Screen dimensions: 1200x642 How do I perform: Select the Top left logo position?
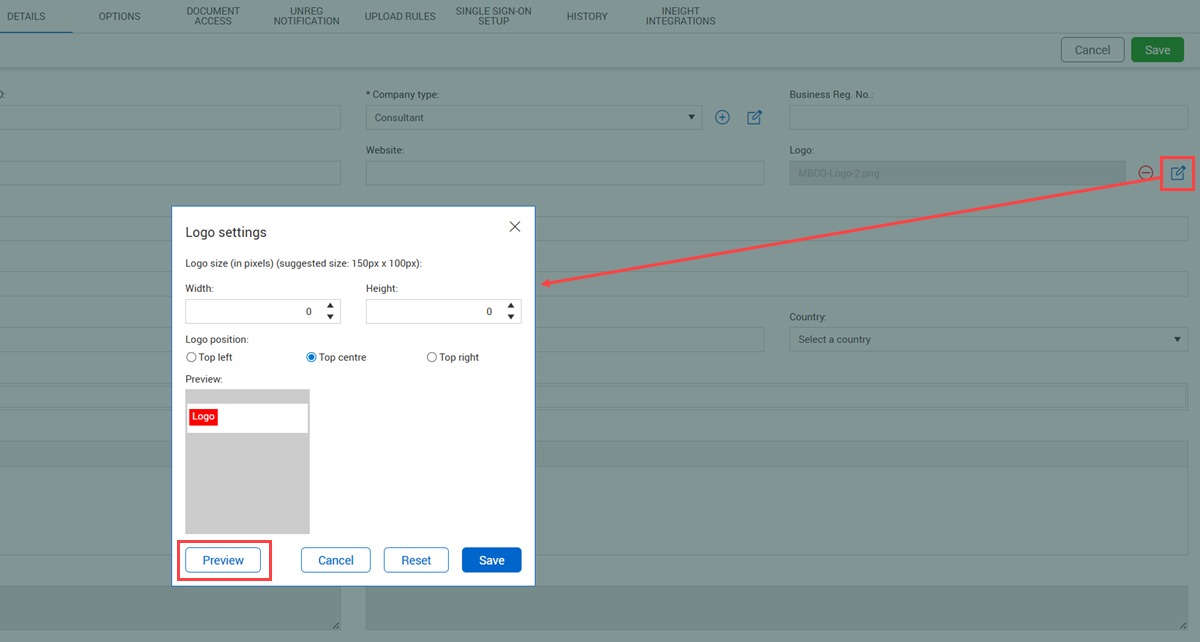pos(191,357)
